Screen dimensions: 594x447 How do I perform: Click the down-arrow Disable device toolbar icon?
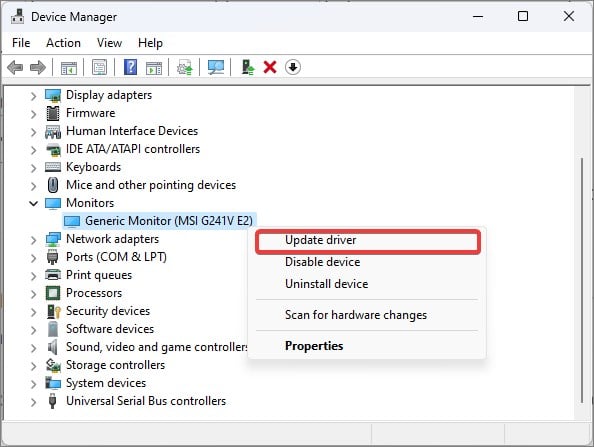293,67
